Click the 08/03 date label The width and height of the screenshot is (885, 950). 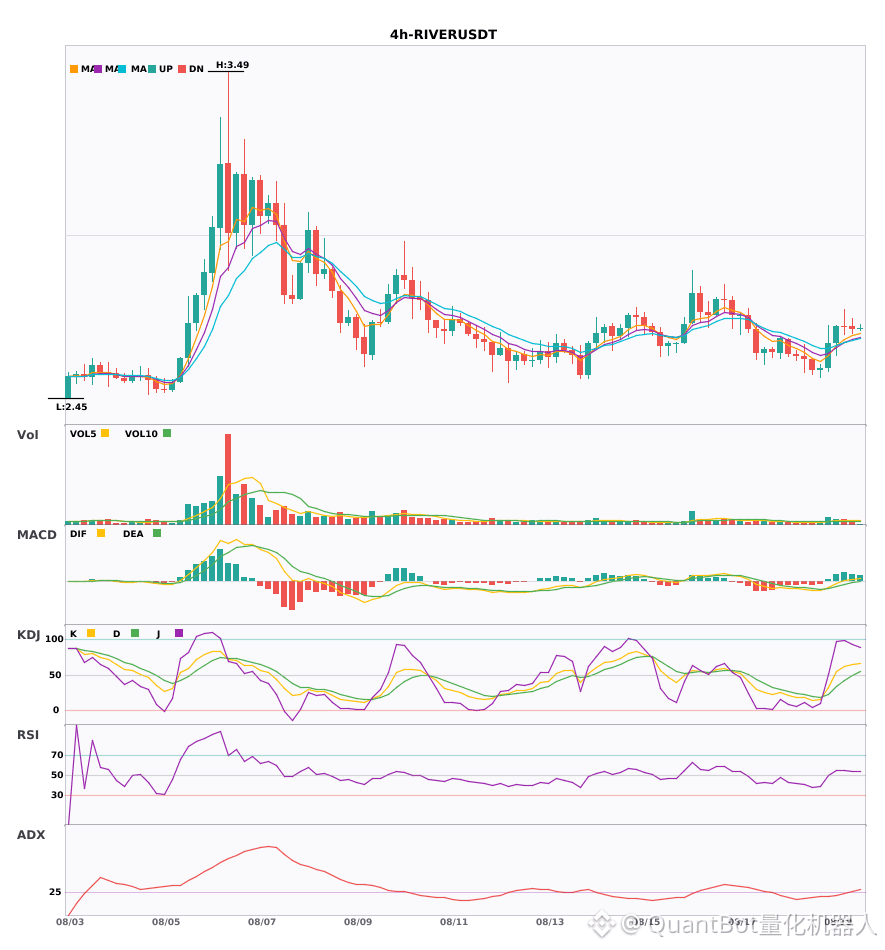(x=70, y=922)
